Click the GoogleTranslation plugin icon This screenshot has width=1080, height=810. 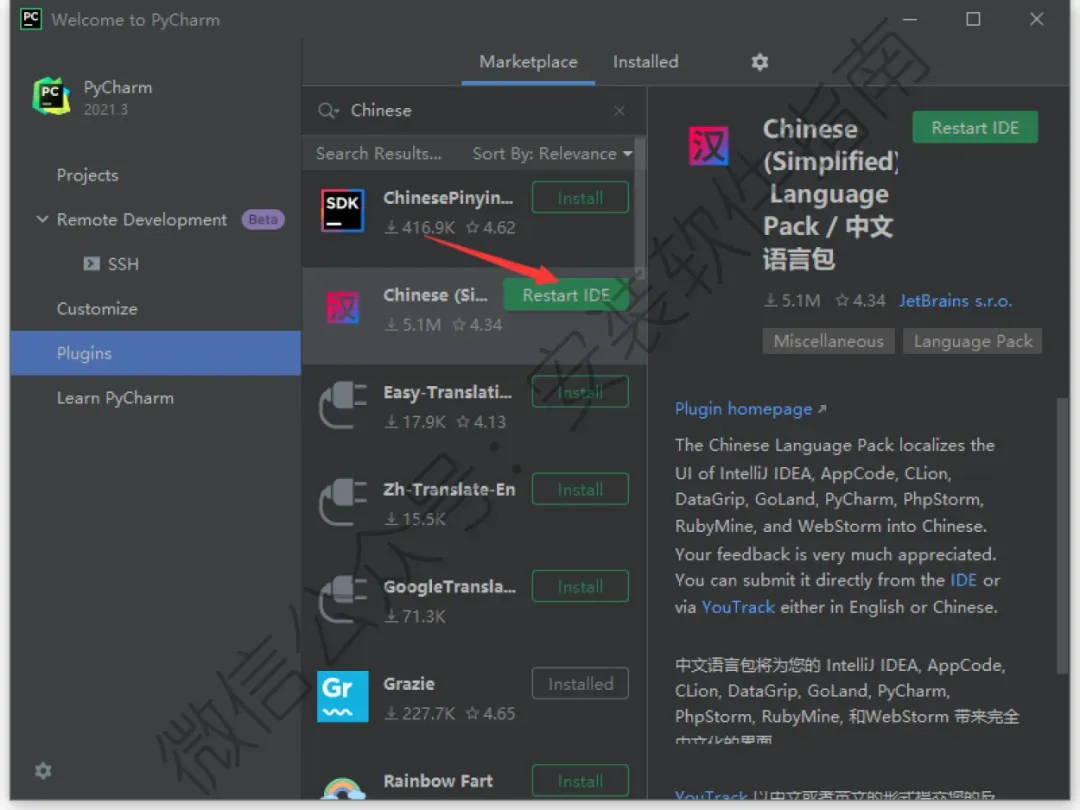[342, 599]
